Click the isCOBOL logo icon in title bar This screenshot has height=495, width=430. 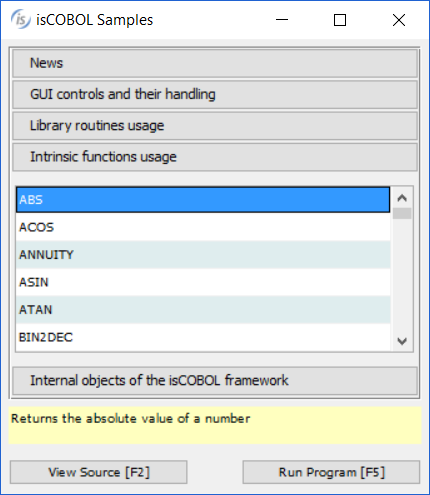click(20, 20)
